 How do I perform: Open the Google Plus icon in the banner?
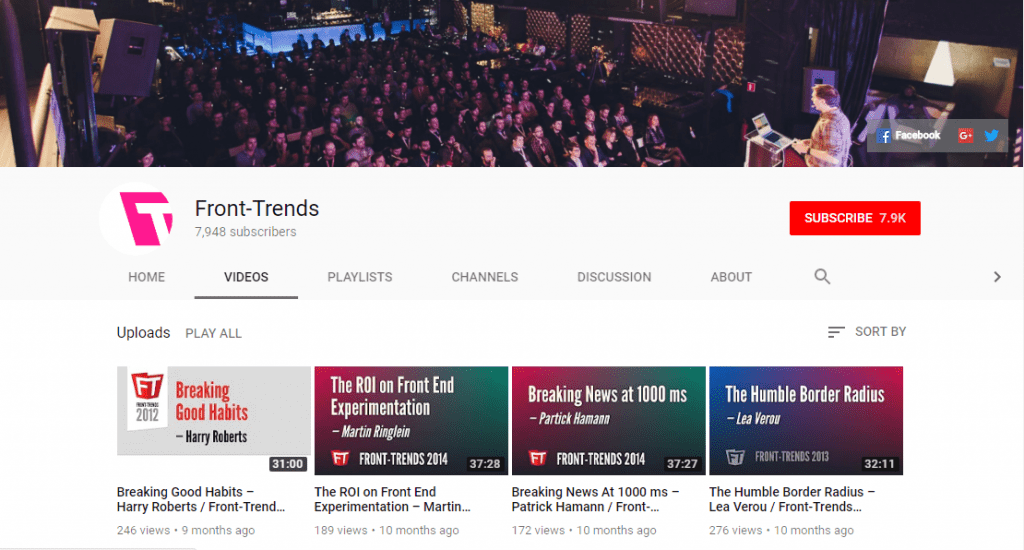[965, 136]
